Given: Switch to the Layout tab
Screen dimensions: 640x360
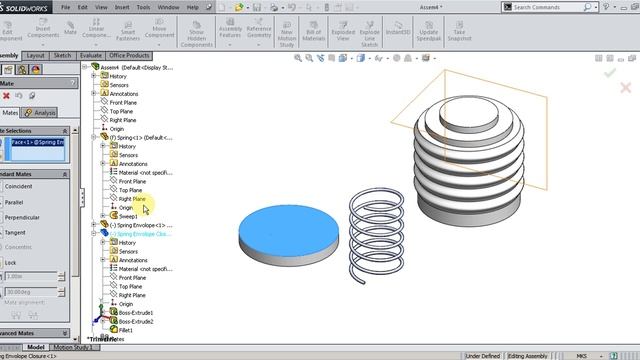Looking at the screenshot, I should tap(35, 56).
